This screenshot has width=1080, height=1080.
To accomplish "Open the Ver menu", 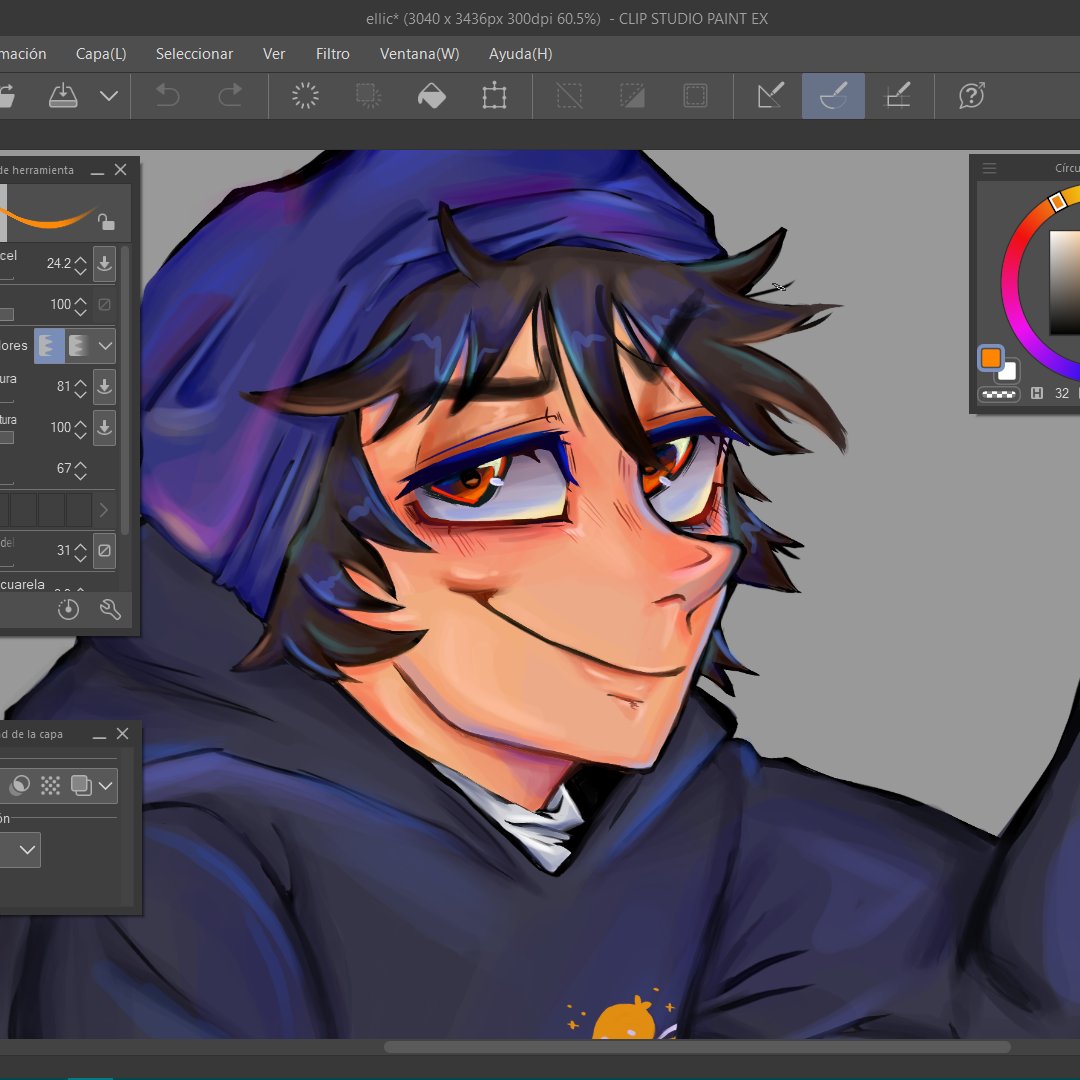I will (x=273, y=54).
